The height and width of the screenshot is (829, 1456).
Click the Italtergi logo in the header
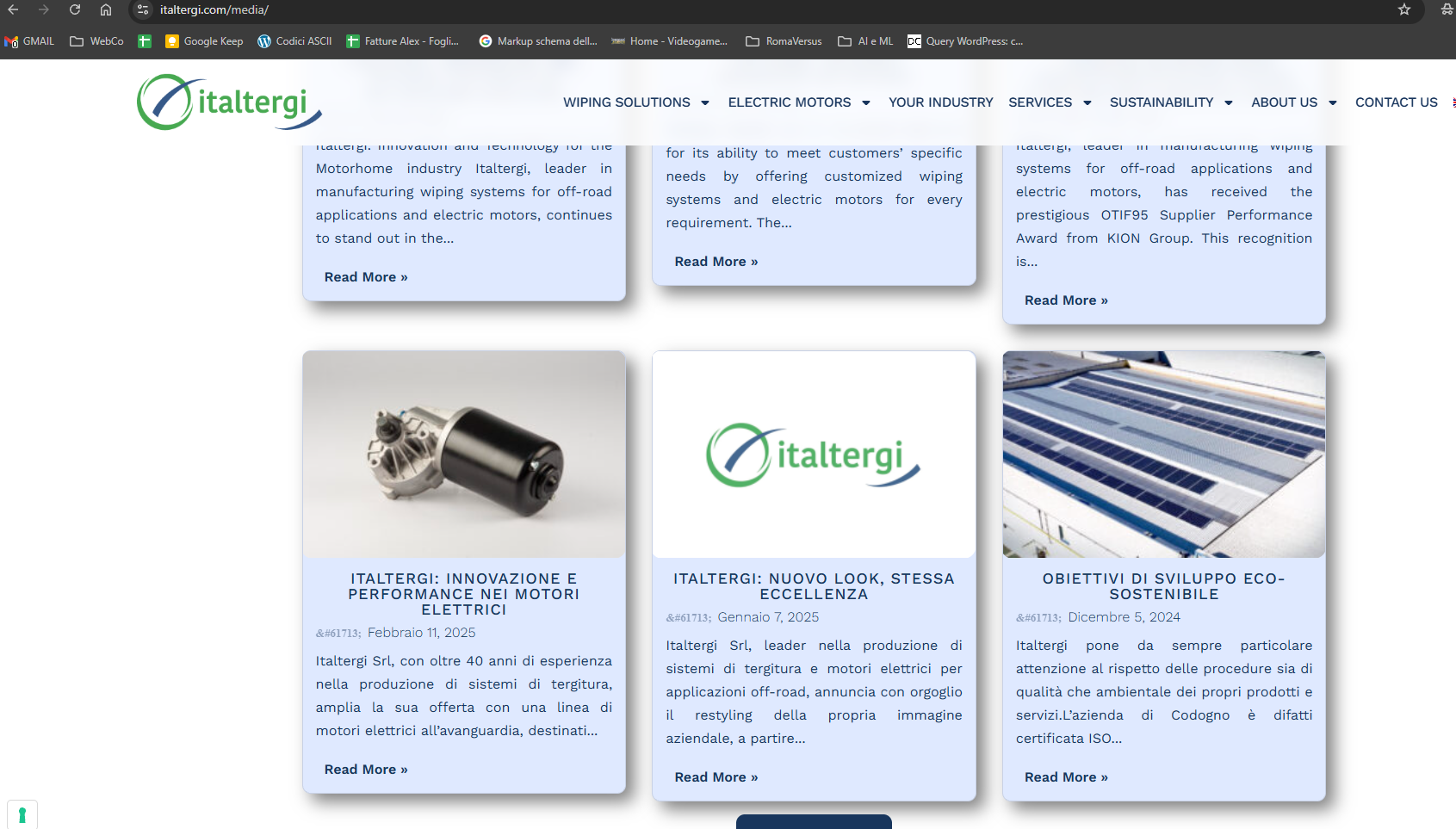pos(230,102)
